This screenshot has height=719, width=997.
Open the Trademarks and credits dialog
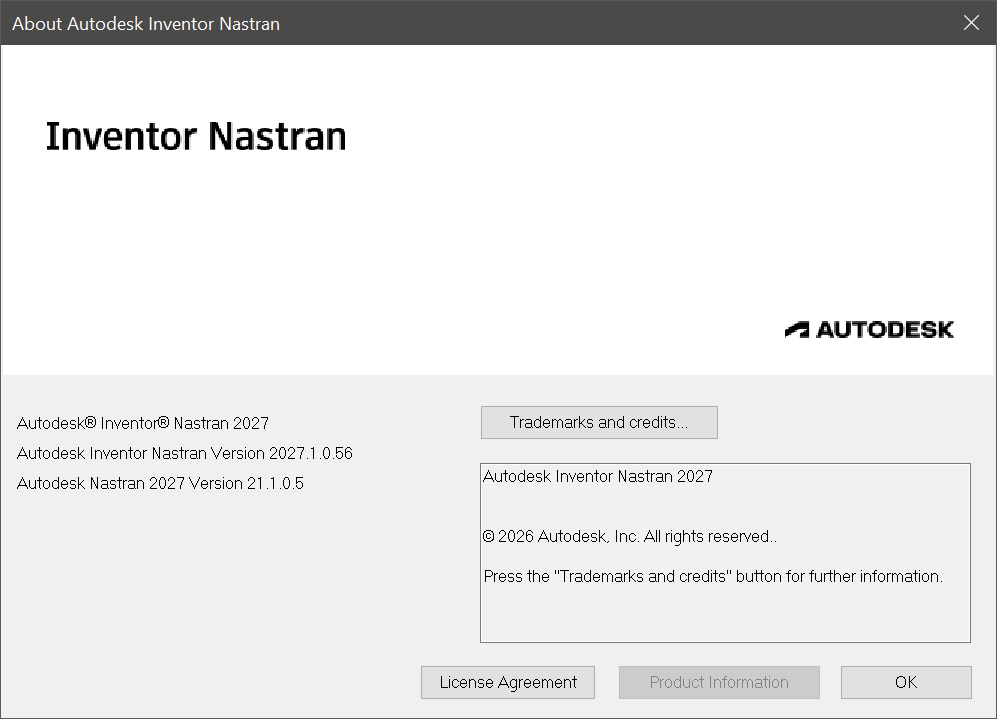point(599,422)
